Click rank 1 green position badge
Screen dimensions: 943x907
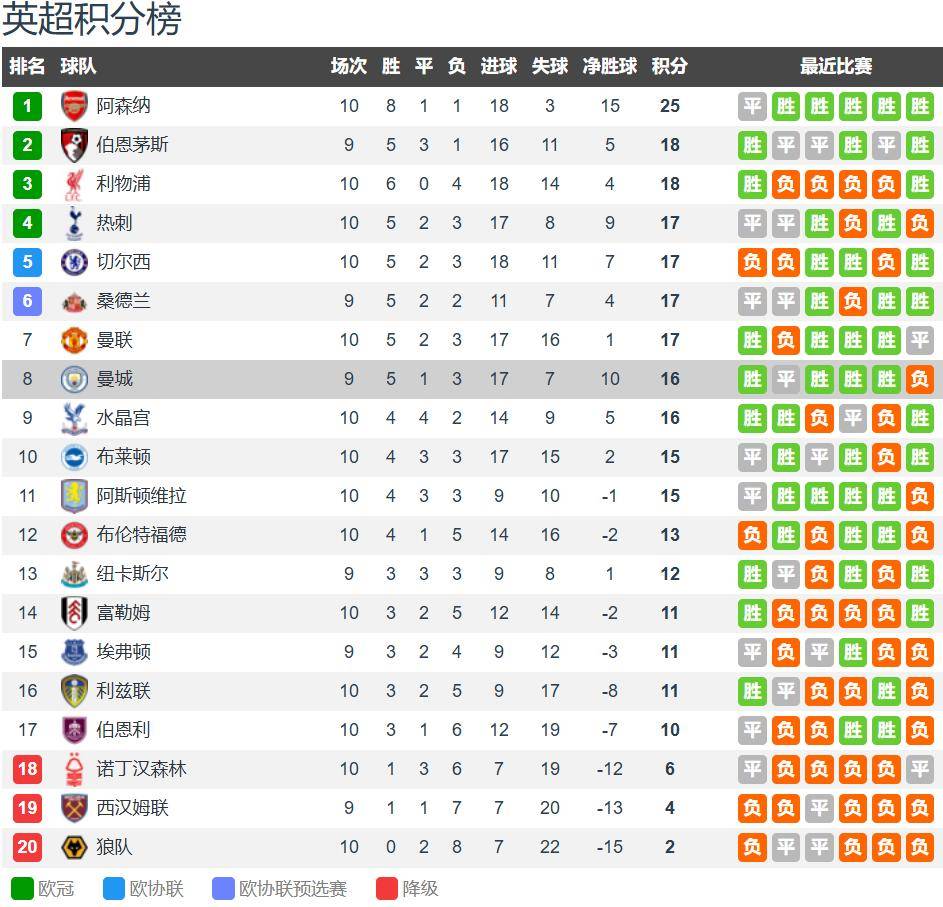27,106
